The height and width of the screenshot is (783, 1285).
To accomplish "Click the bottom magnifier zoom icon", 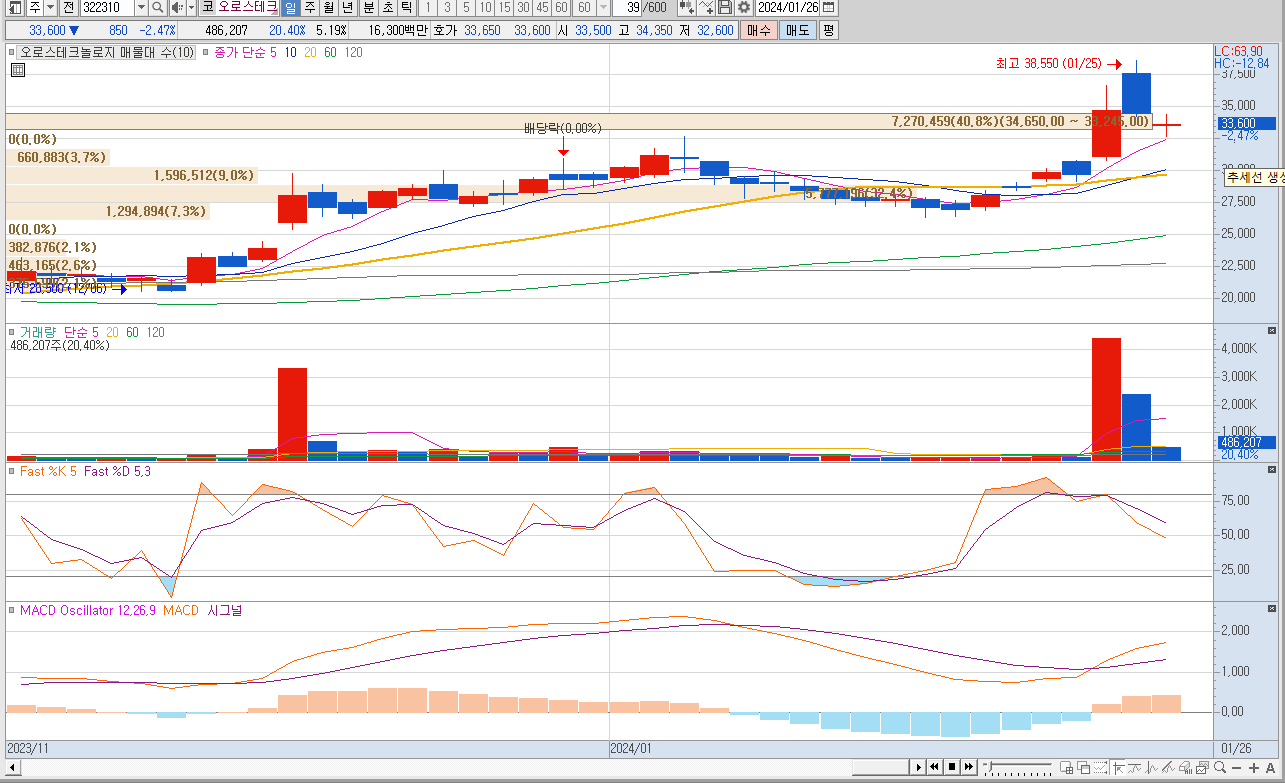I will (x=1220, y=767).
